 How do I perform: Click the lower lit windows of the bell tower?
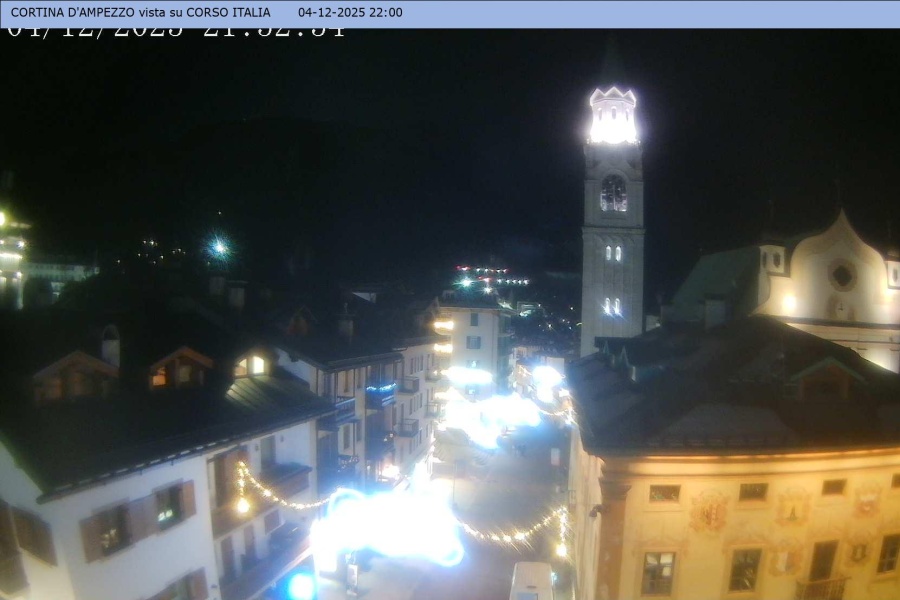pos(611,306)
